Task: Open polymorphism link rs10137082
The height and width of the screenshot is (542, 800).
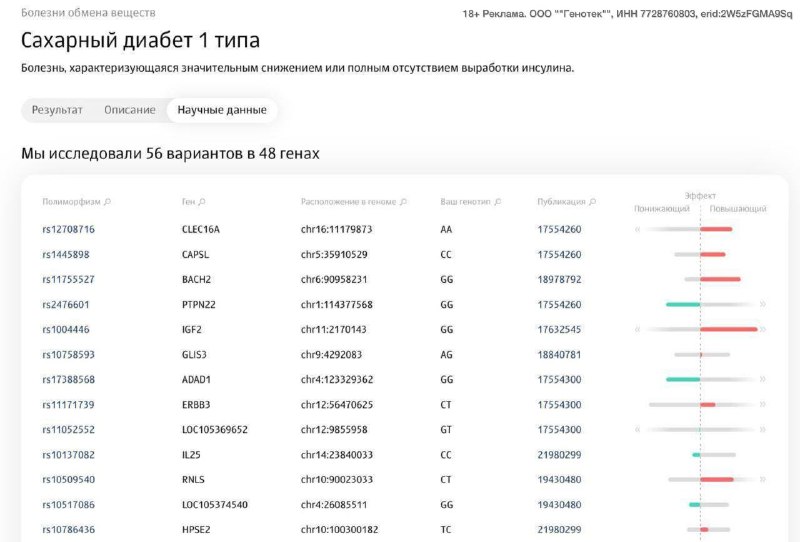Action: tap(68, 455)
